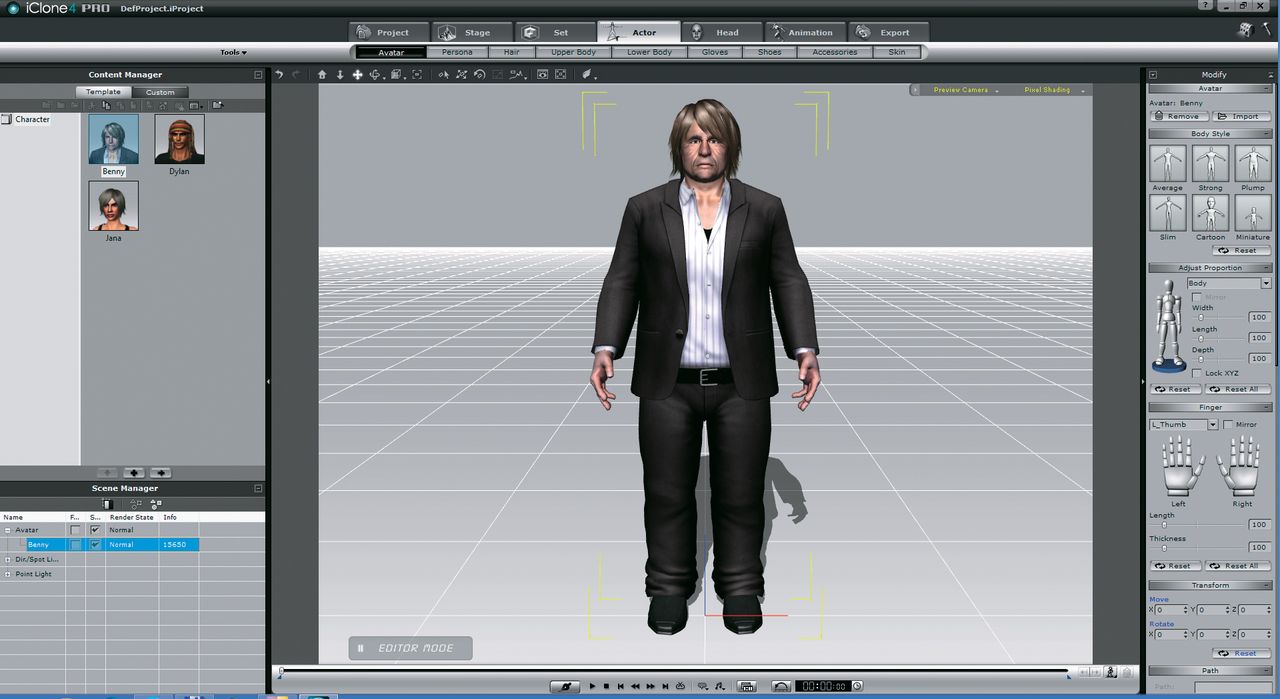Switch to the Head tab

click(724, 32)
